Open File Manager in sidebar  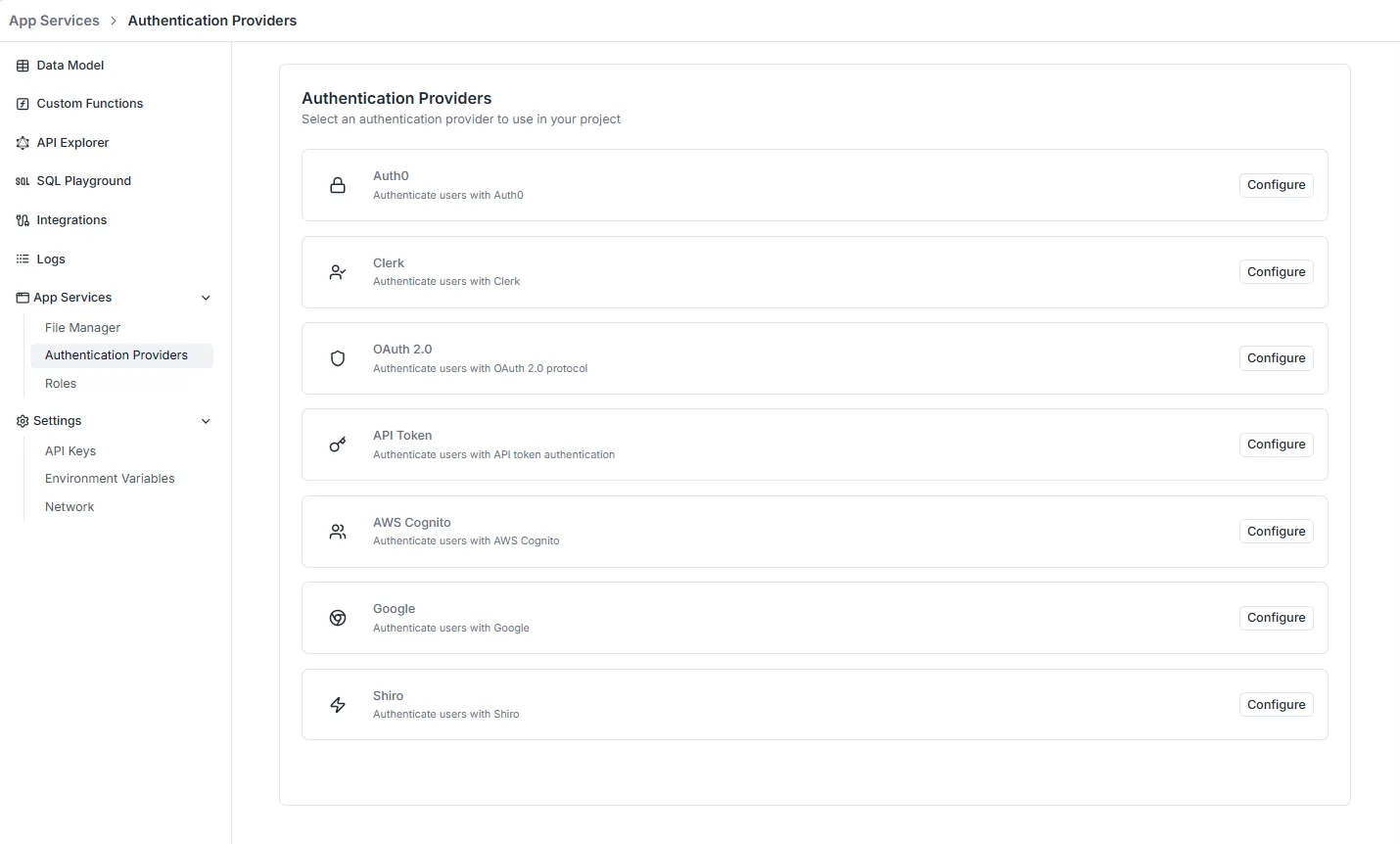point(82,328)
